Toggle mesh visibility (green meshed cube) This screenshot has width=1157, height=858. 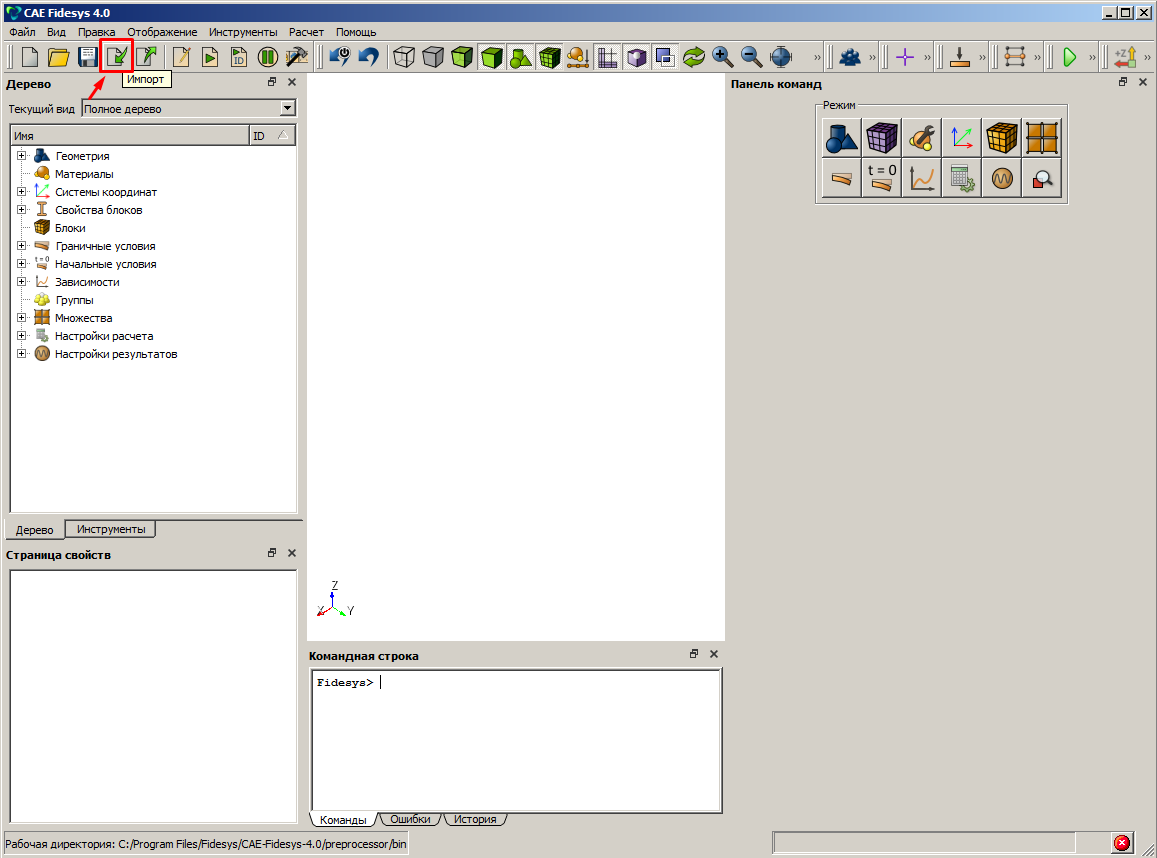click(x=549, y=57)
